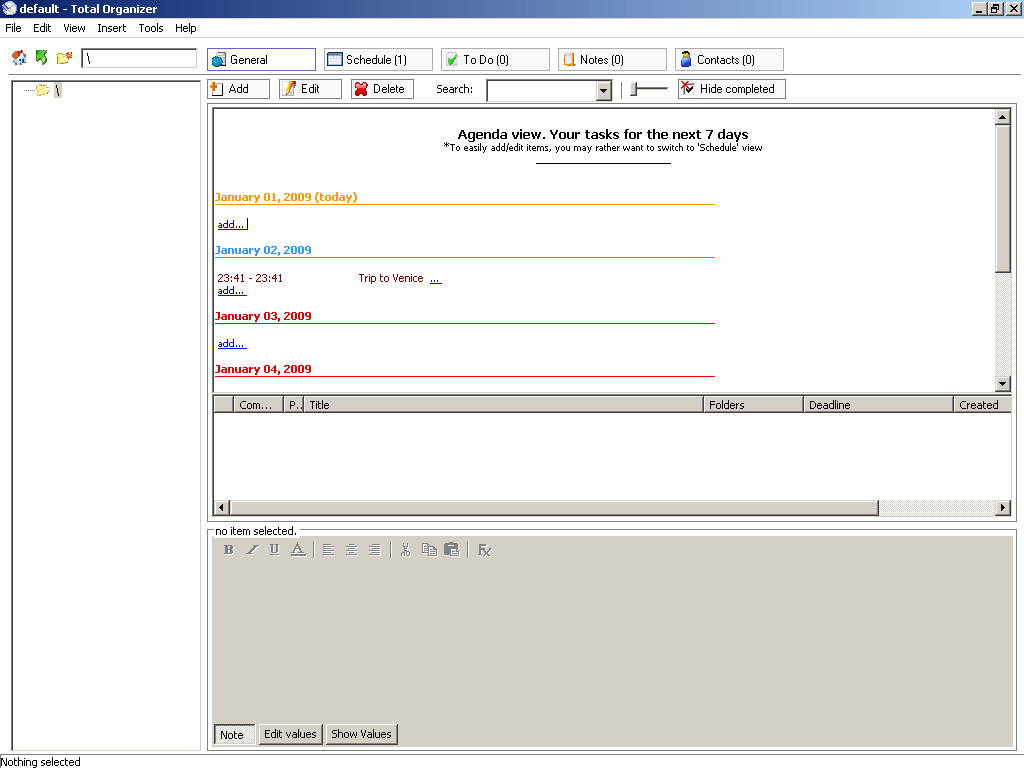Screen dimensions: 1024x768
Task: Click add... under January 03, 2009
Action: point(231,343)
